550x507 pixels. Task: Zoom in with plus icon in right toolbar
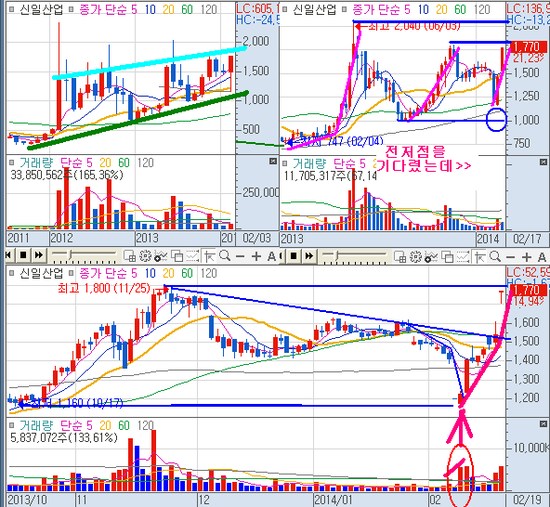(x=526, y=256)
